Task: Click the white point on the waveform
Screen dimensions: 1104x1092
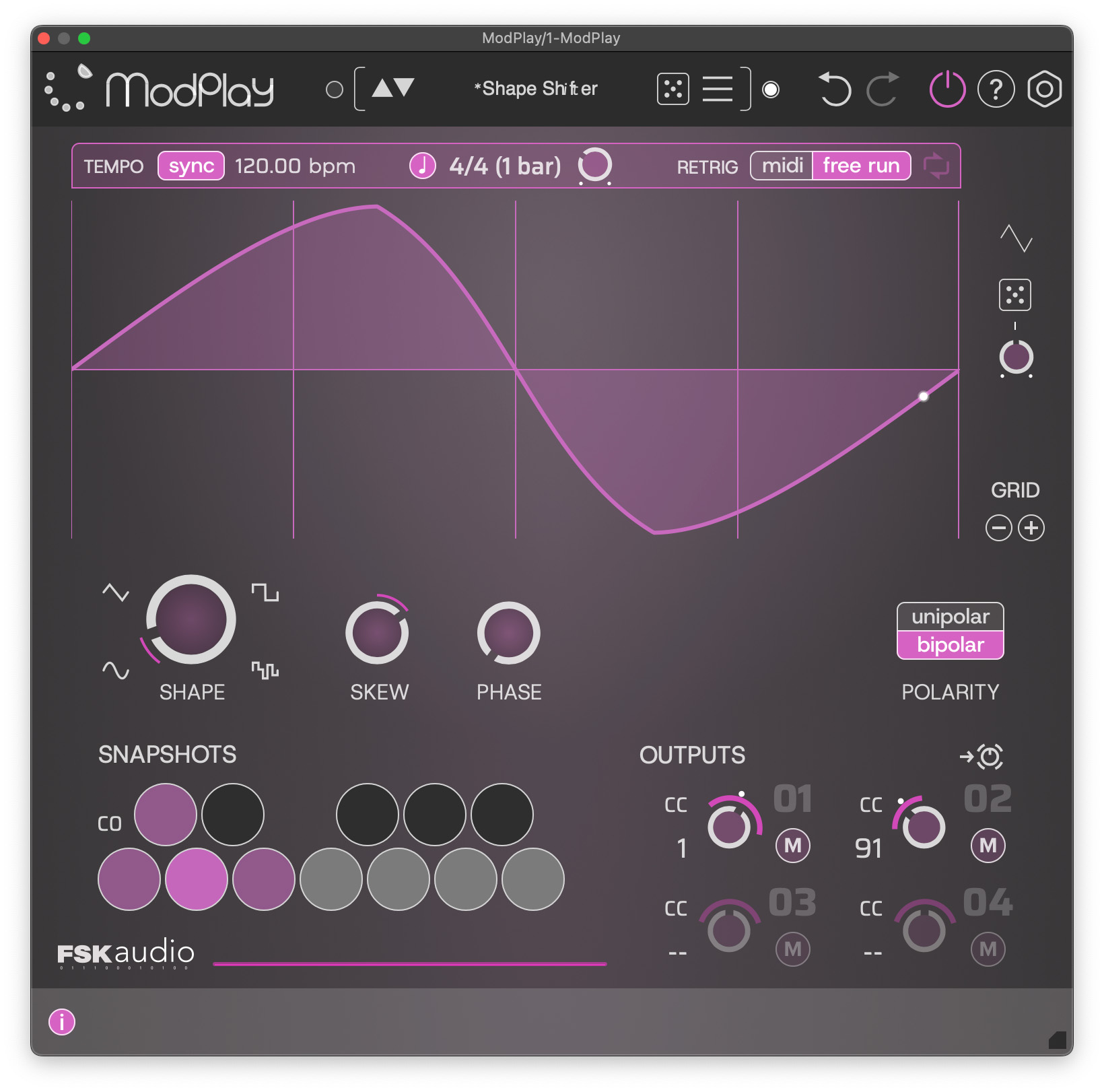Action: click(924, 397)
